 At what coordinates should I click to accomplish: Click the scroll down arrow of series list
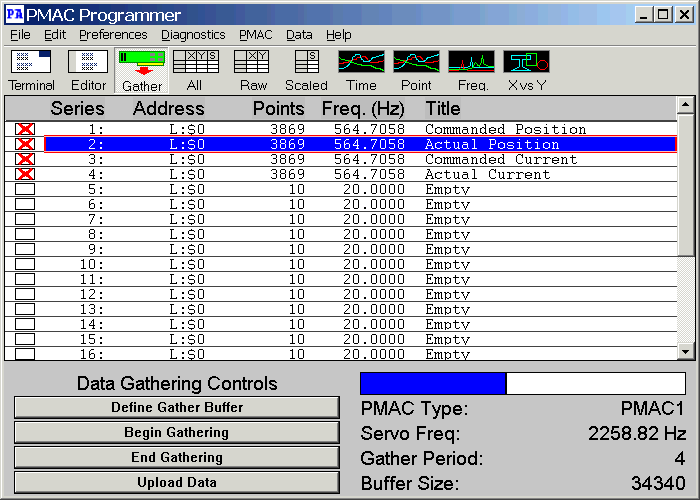click(x=685, y=351)
